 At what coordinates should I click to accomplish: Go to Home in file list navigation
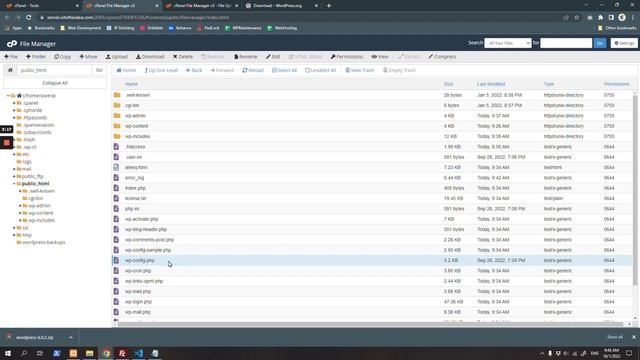pyautogui.click(x=126, y=70)
